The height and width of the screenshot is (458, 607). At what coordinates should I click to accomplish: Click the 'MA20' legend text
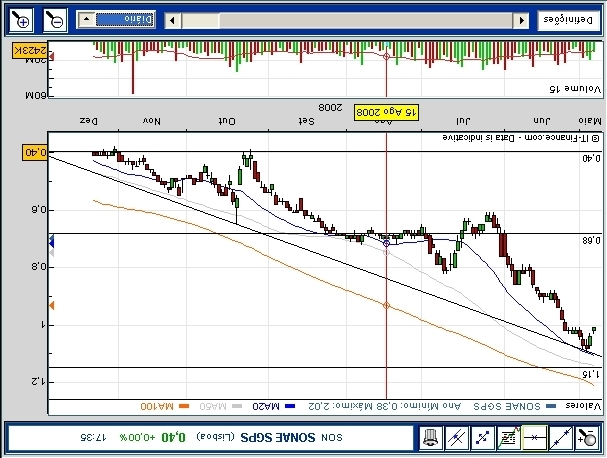(266, 406)
